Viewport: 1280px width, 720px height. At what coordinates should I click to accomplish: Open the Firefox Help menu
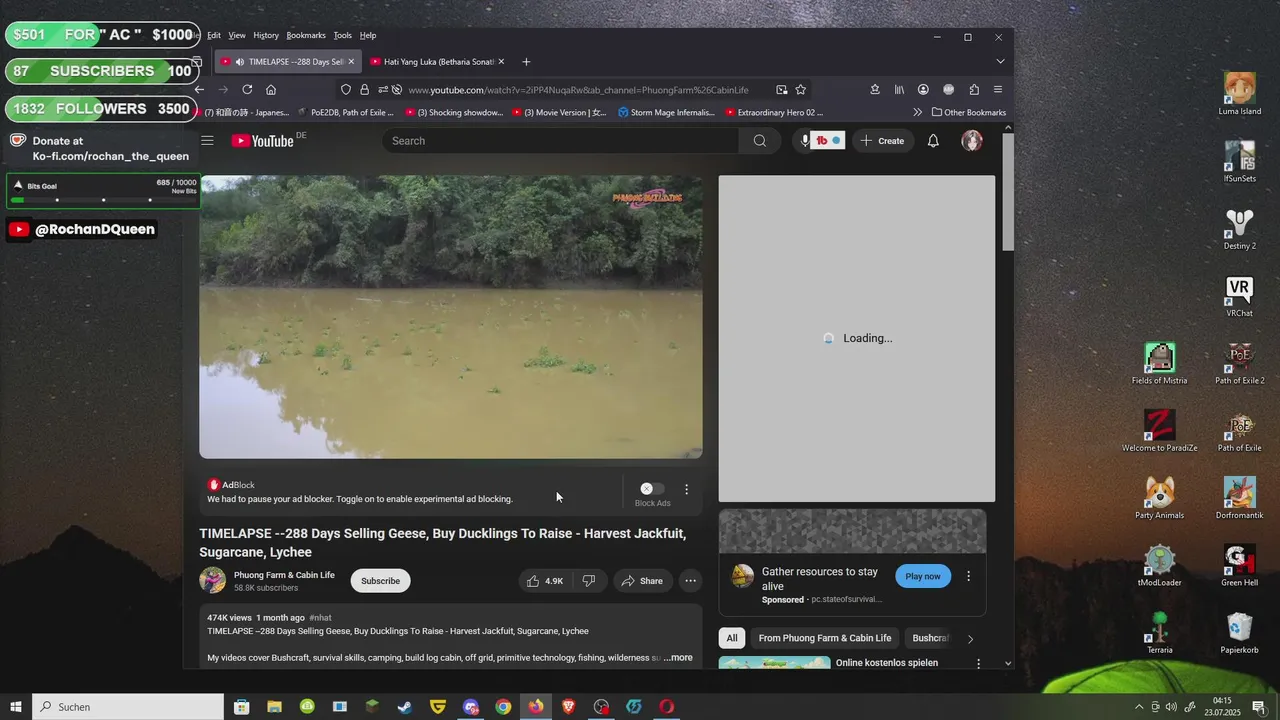pyautogui.click(x=368, y=35)
